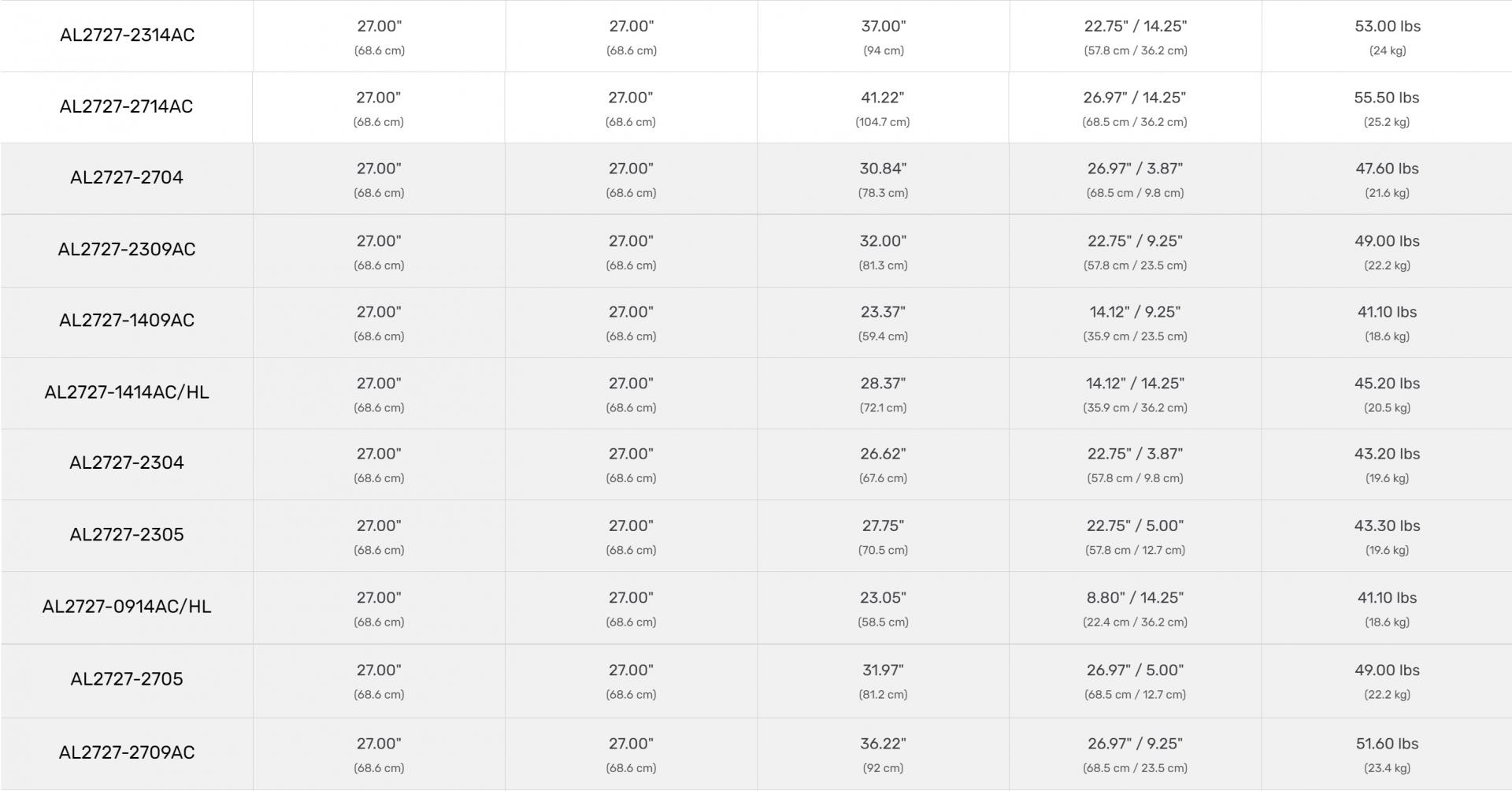Screen dimensions: 1512x791
Task: Click the 41.22" height cell
Action: (x=882, y=98)
